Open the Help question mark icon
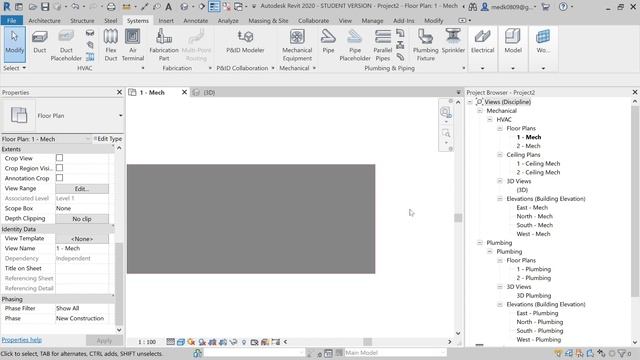 (563, 7)
